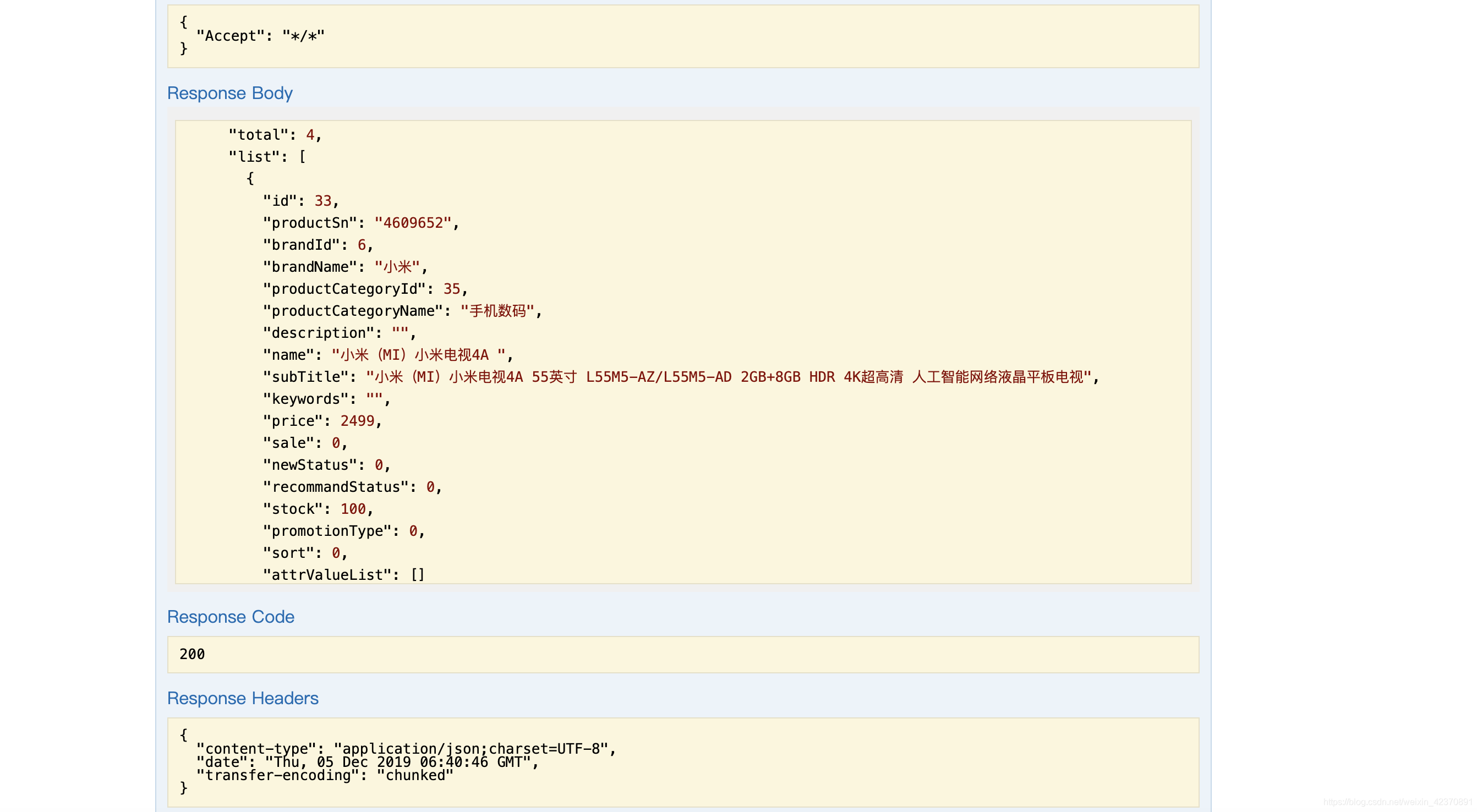Click the "sort": 0 line
The image size is (1477, 812).
click(x=305, y=553)
